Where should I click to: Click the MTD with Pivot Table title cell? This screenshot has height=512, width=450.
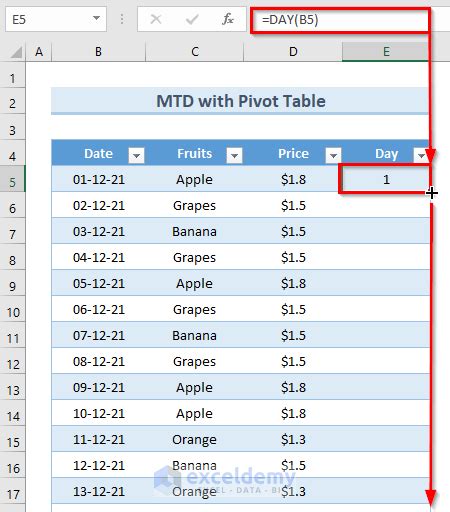point(240,101)
